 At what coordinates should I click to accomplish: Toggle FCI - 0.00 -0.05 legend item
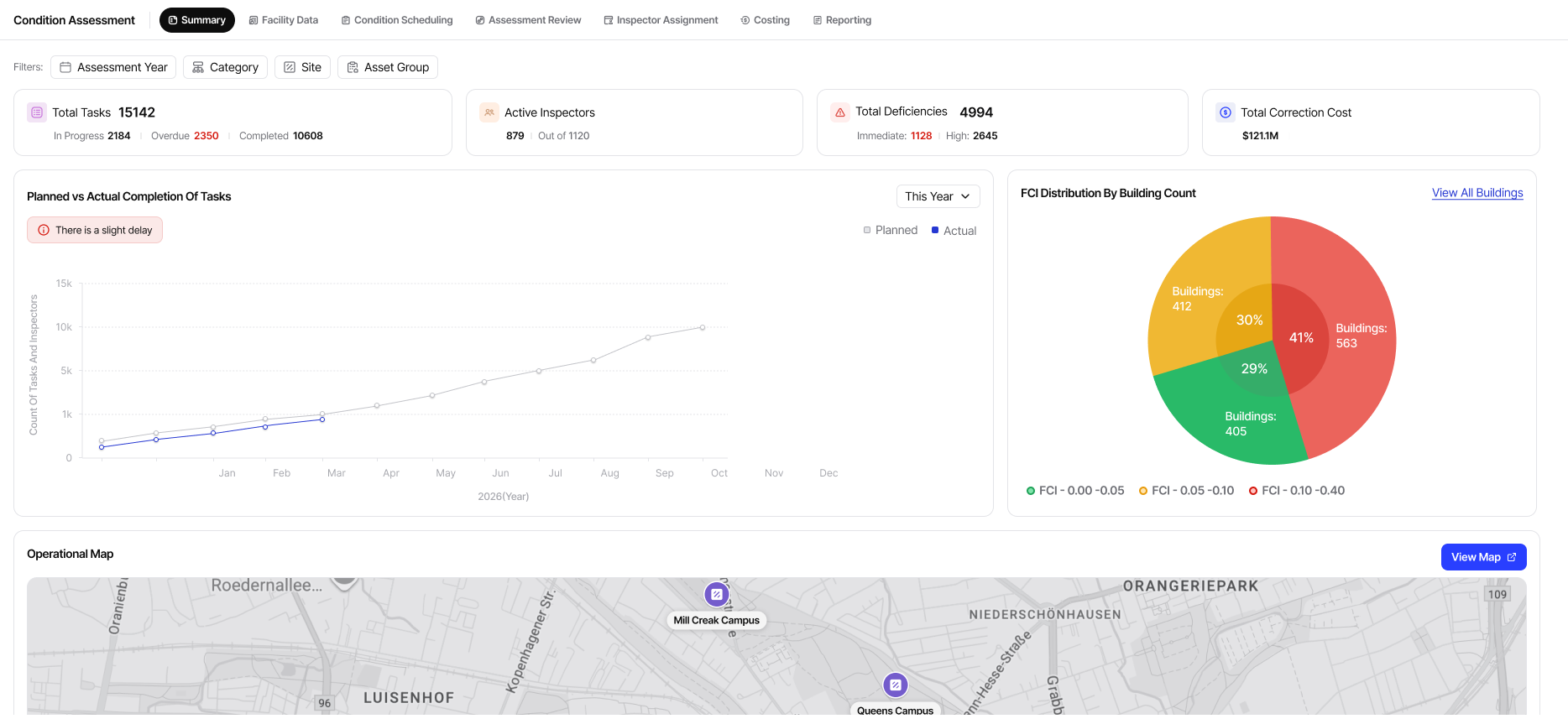1075,491
